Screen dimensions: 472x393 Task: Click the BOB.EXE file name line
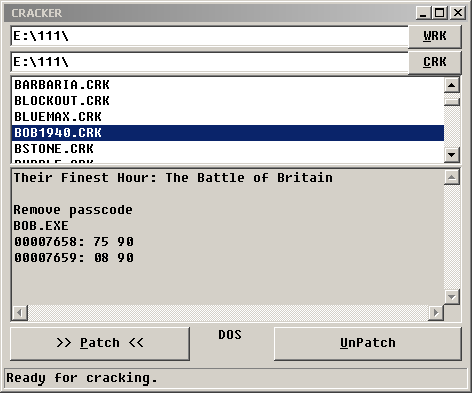point(41,226)
